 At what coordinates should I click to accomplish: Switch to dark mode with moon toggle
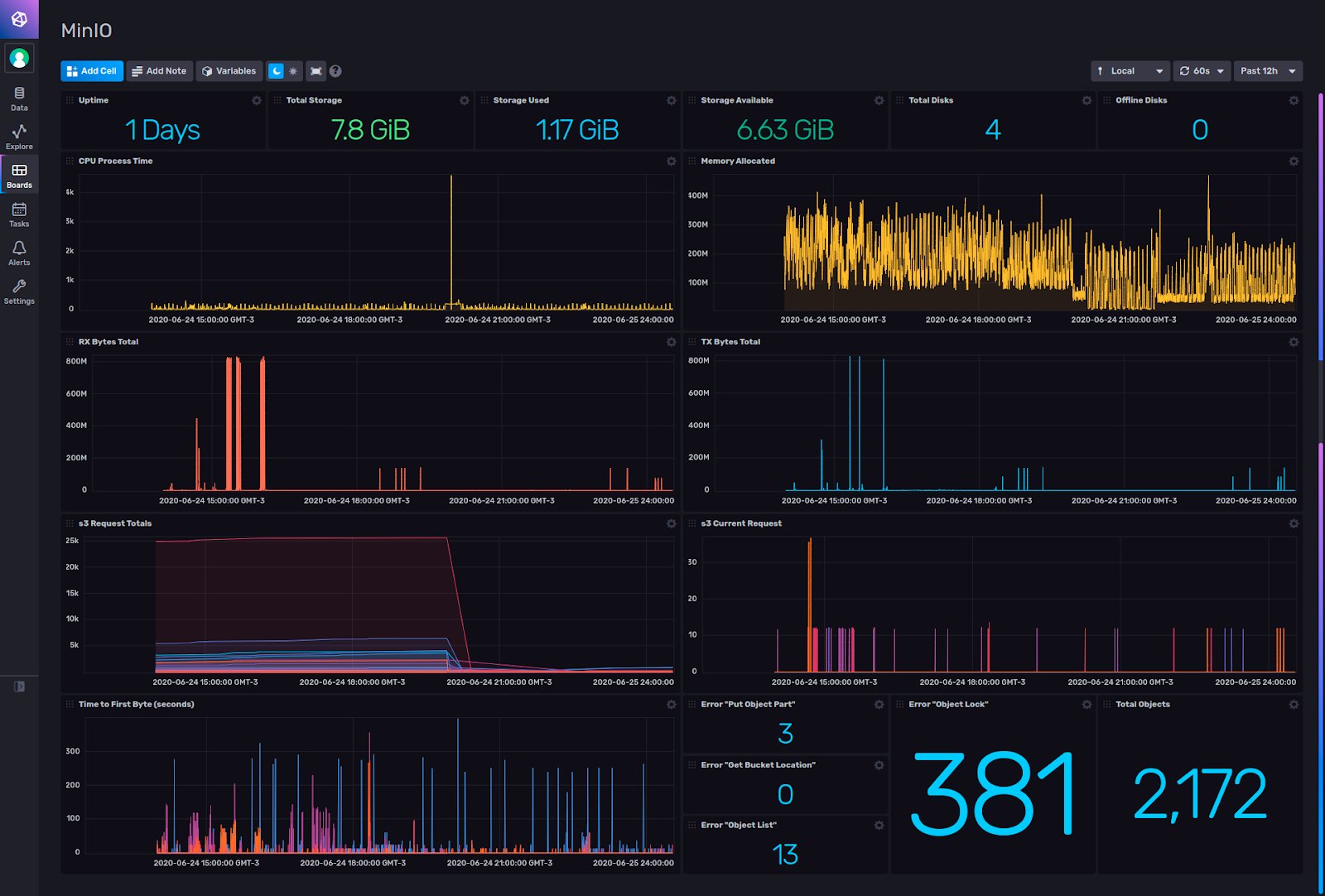(x=277, y=71)
